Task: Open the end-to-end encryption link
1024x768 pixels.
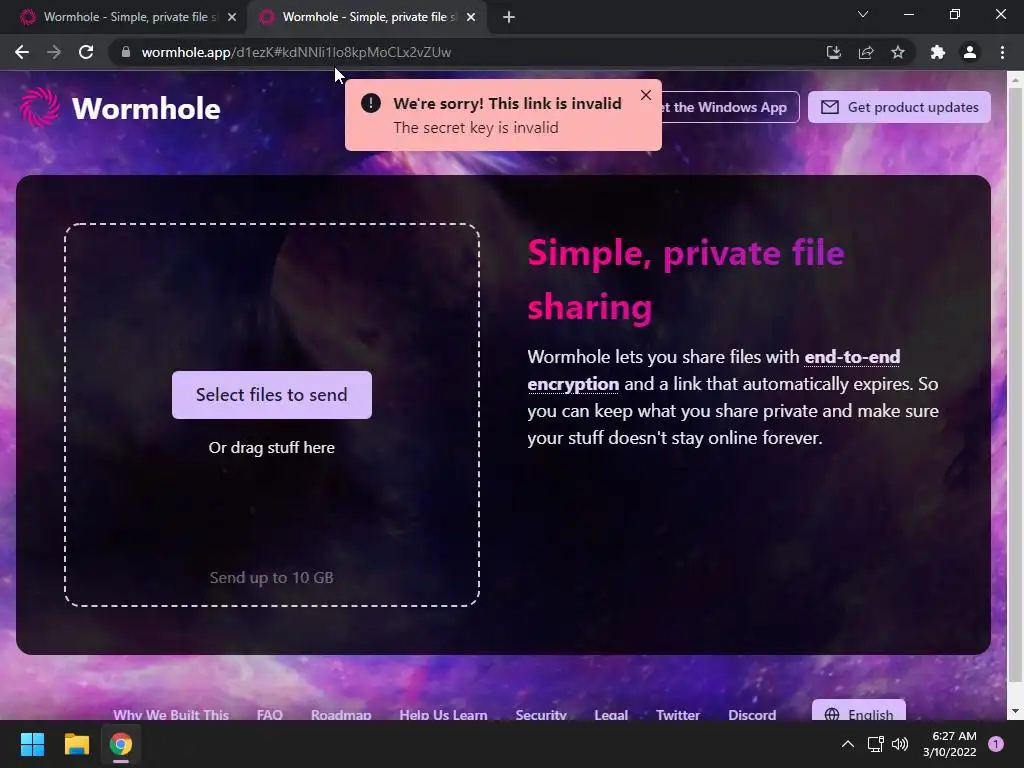Action: tap(852, 357)
